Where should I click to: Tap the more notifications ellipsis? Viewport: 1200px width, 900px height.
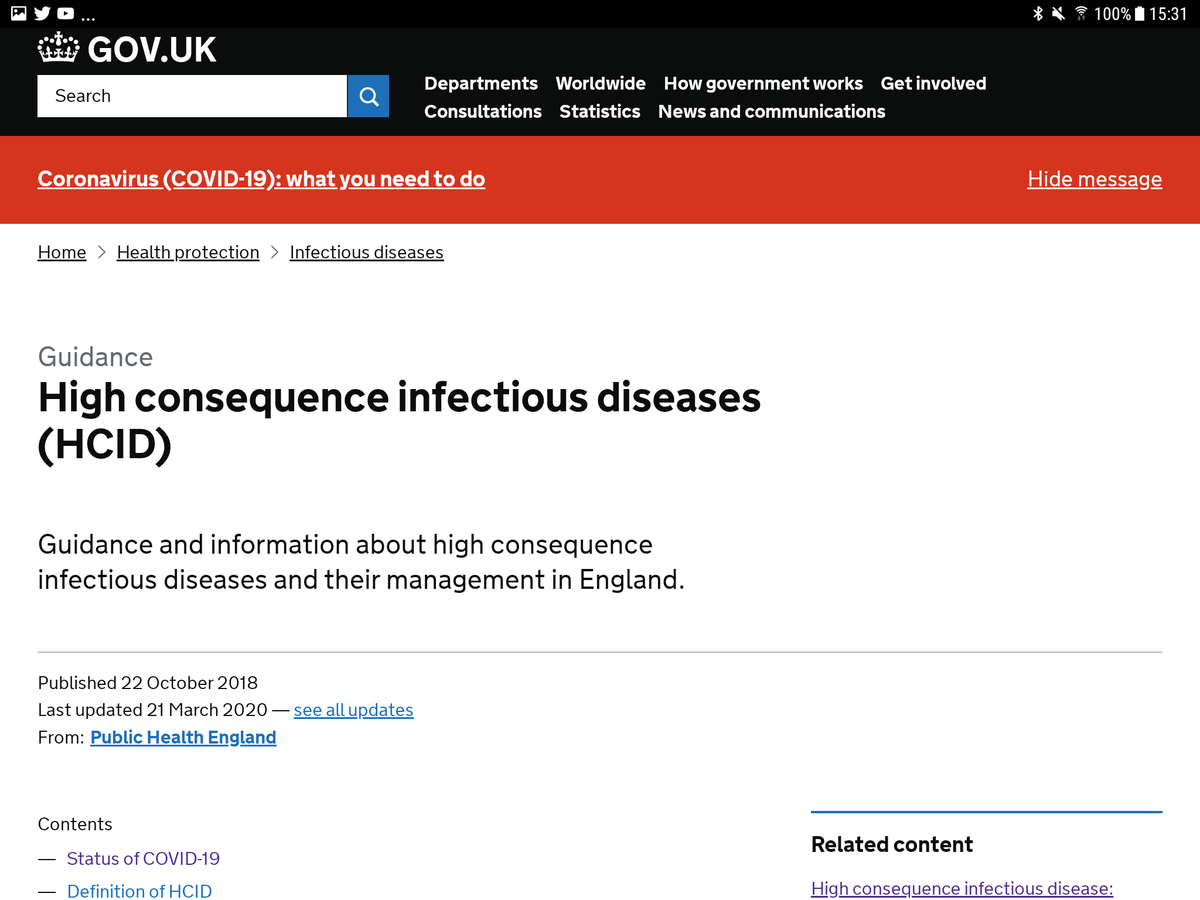tap(88, 18)
